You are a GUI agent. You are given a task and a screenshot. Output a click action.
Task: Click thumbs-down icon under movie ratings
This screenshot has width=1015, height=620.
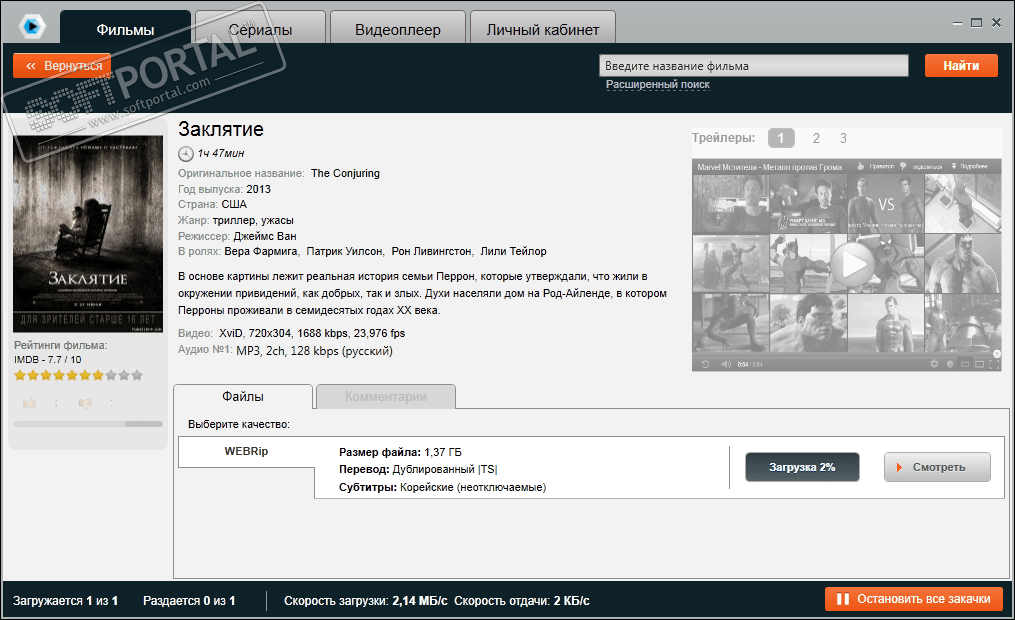[85, 403]
